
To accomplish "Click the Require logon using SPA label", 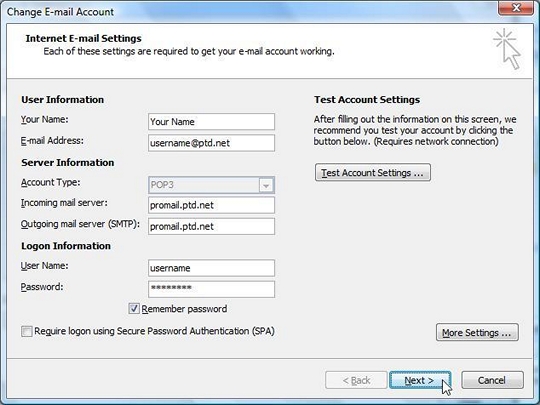I will pyautogui.click(x=154, y=331).
